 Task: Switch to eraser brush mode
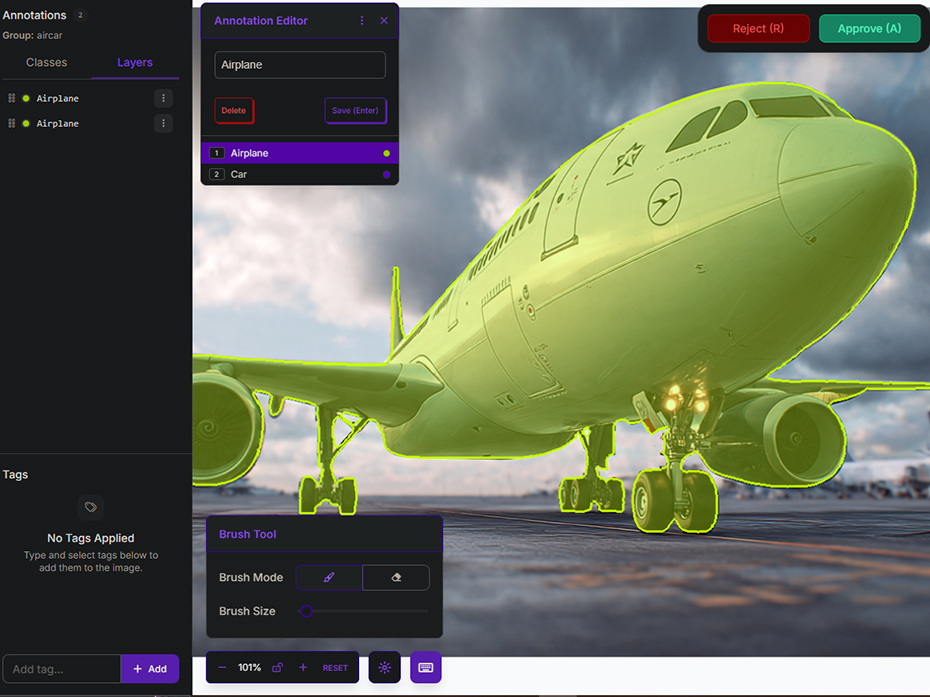tap(396, 577)
